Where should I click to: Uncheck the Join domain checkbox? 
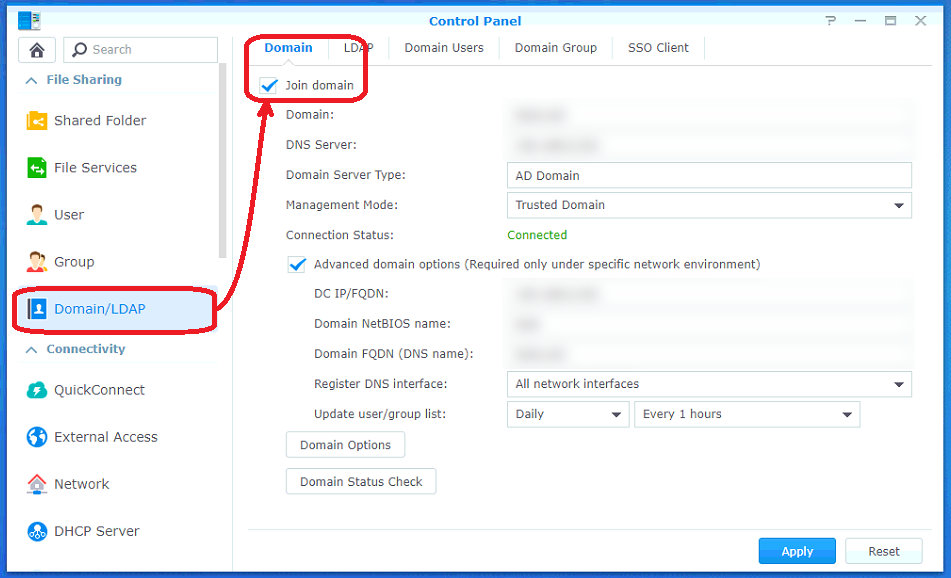268,85
